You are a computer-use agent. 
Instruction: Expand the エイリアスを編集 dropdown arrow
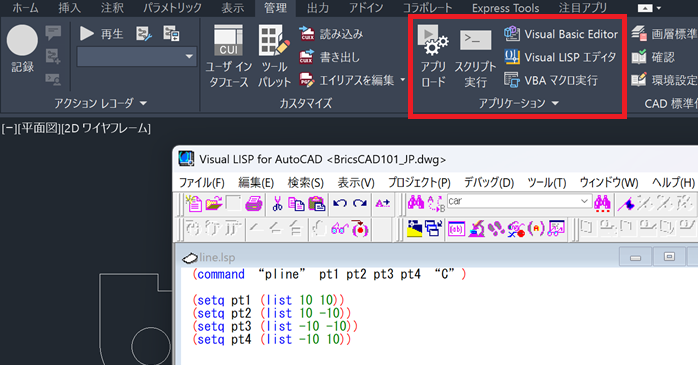[403, 80]
